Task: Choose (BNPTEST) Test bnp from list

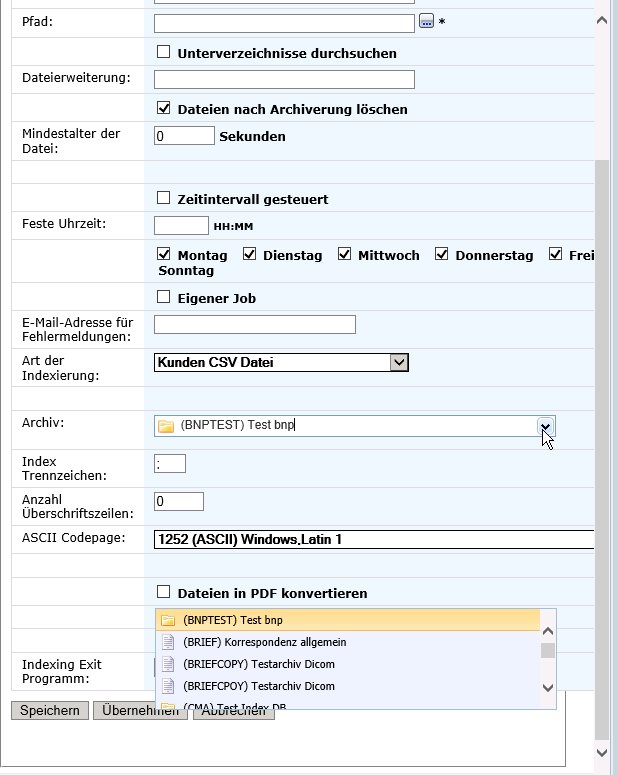Action: coord(348,620)
